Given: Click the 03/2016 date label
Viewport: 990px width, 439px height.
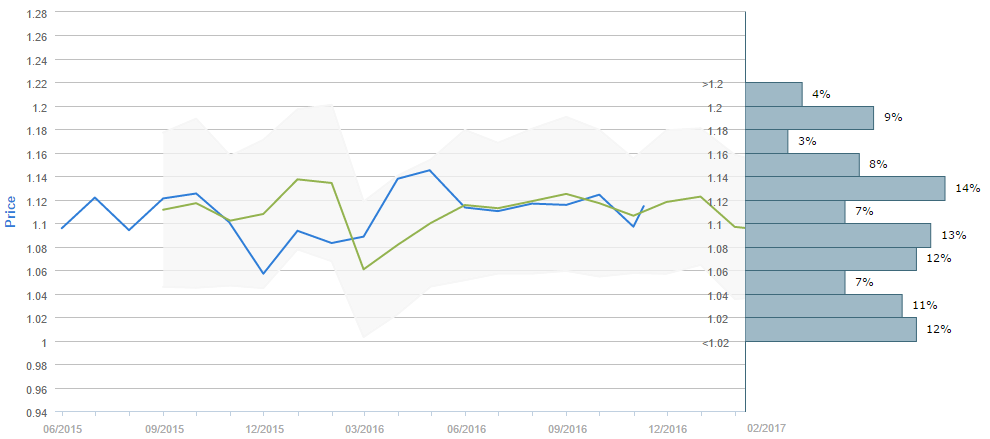Looking at the screenshot, I should click(x=364, y=428).
